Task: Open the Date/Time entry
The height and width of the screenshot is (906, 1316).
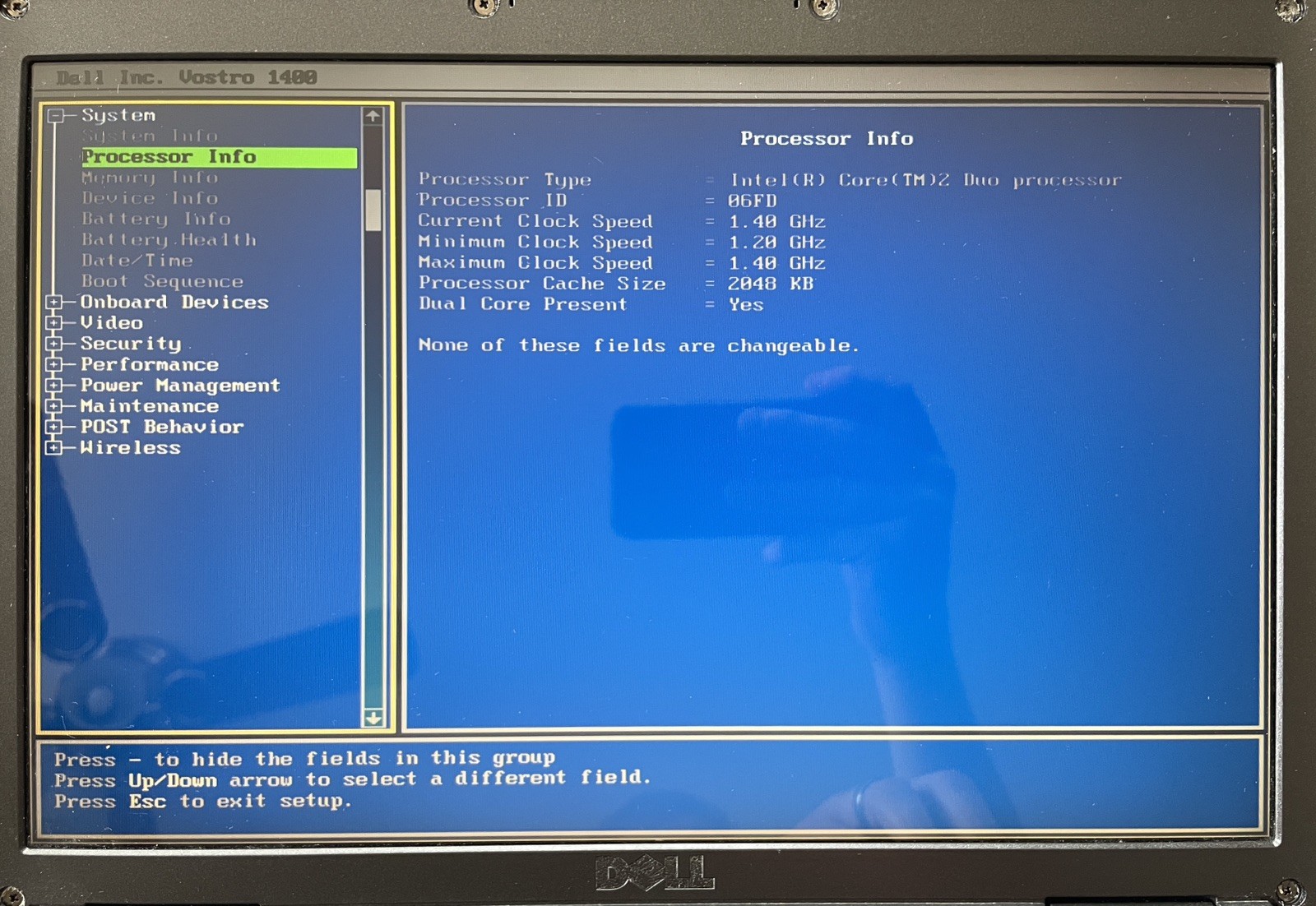Action: tap(137, 261)
